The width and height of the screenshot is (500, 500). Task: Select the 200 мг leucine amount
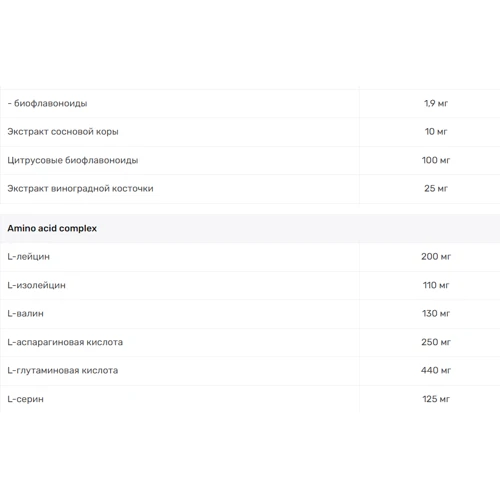(436, 257)
